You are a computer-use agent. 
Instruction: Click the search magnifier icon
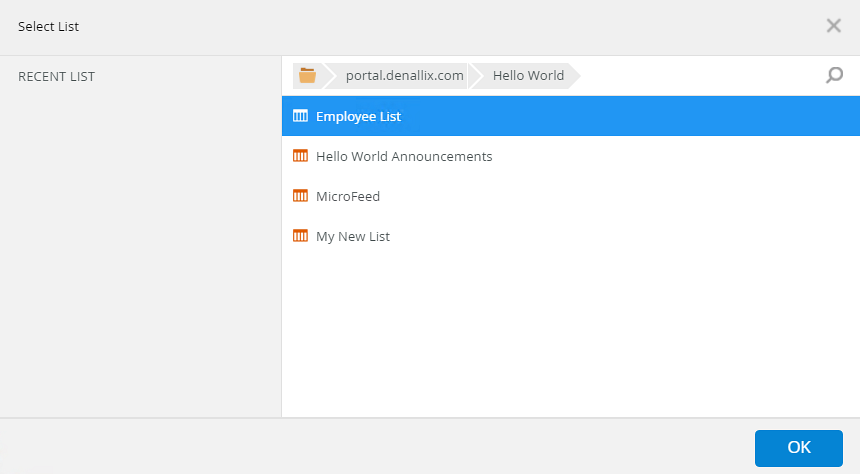(834, 76)
